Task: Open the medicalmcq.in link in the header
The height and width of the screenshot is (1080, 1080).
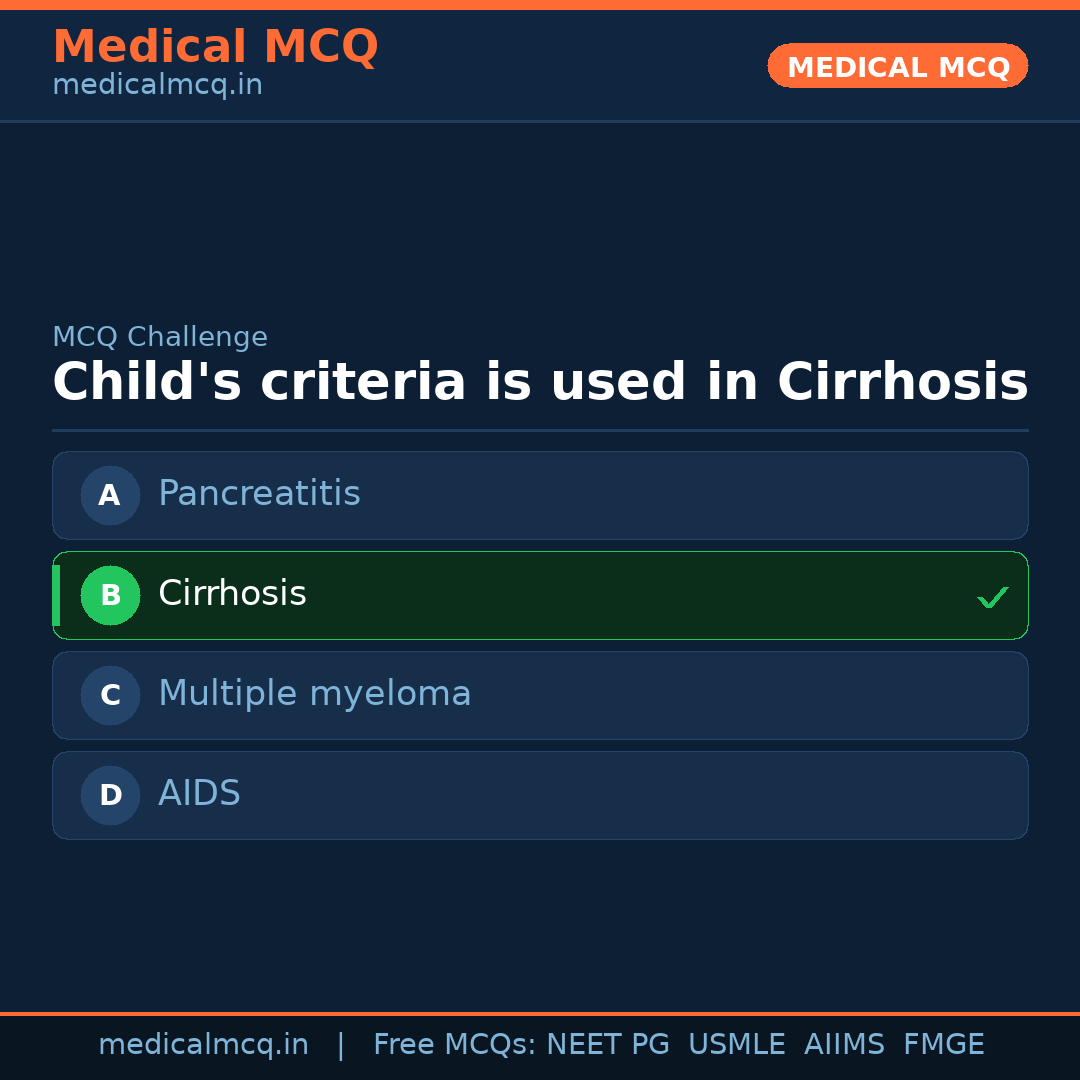Action: pyautogui.click(x=157, y=86)
